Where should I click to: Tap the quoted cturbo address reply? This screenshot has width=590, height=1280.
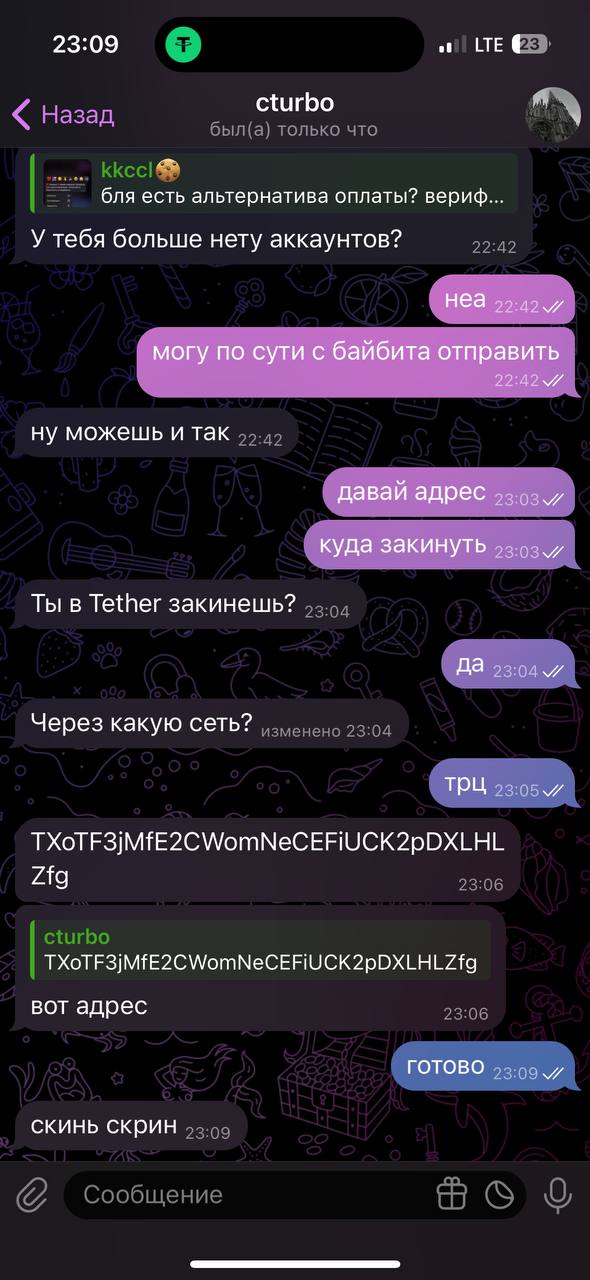(262, 950)
